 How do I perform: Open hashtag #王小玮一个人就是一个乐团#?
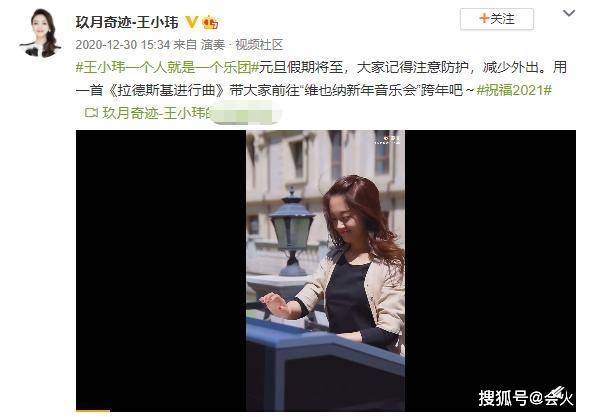pos(167,67)
